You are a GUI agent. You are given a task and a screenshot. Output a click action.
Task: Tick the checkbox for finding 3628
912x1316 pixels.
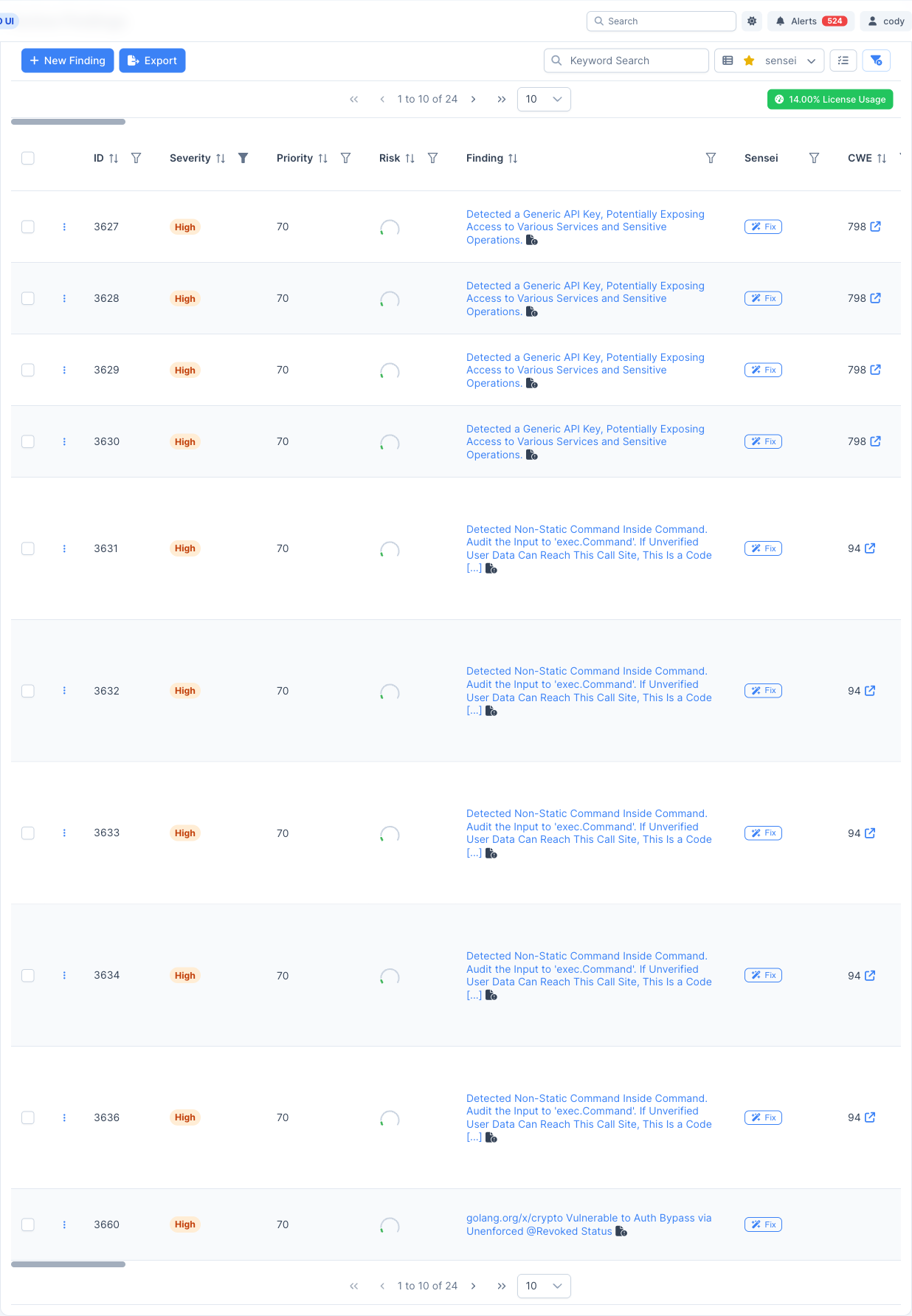28,298
